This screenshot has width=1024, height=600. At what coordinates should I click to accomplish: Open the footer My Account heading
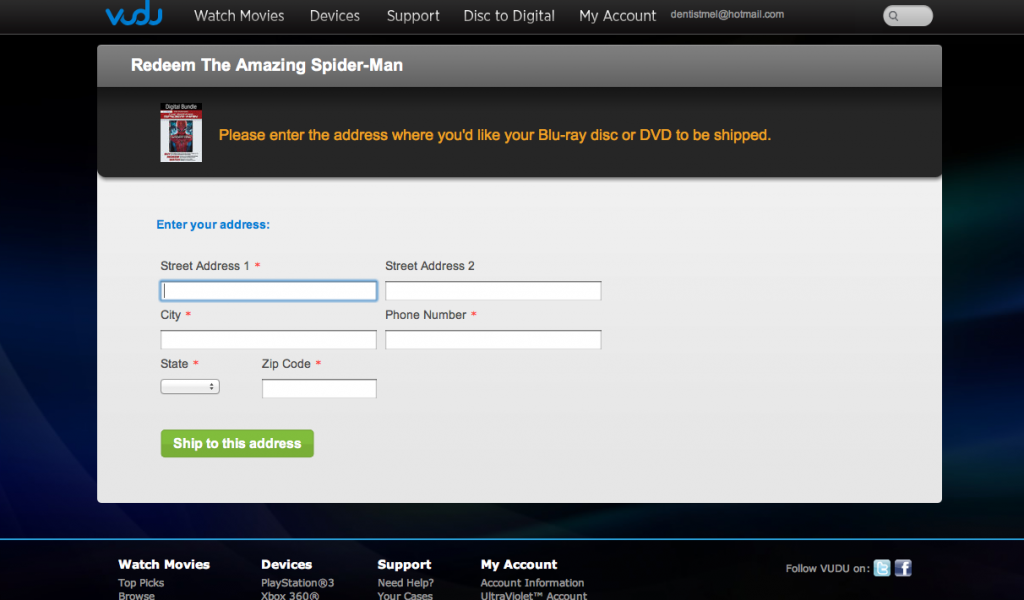coord(519,564)
